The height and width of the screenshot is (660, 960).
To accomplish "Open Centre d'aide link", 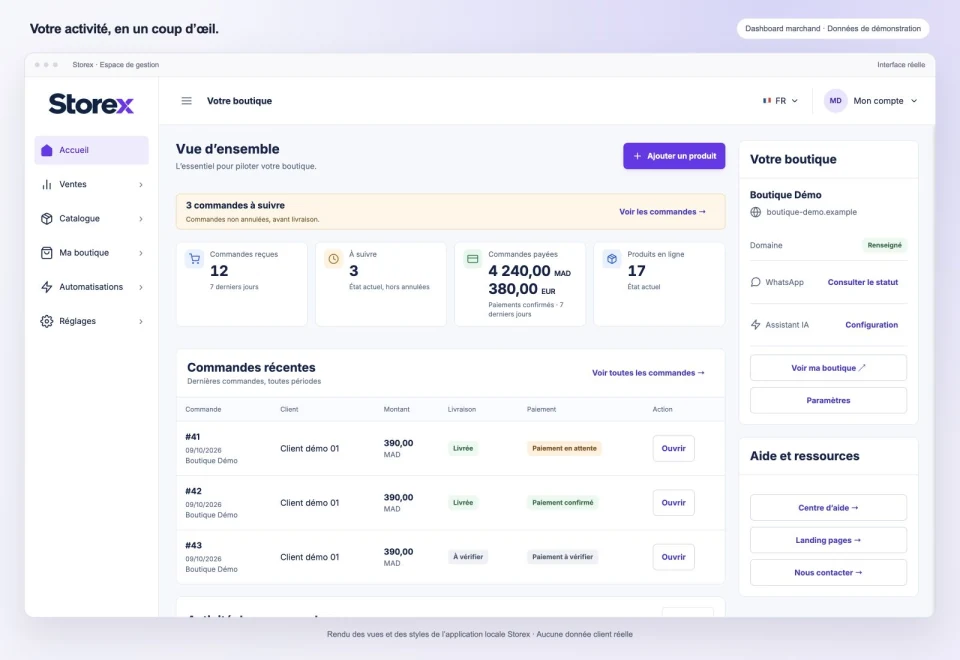I will click(x=828, y=508).
